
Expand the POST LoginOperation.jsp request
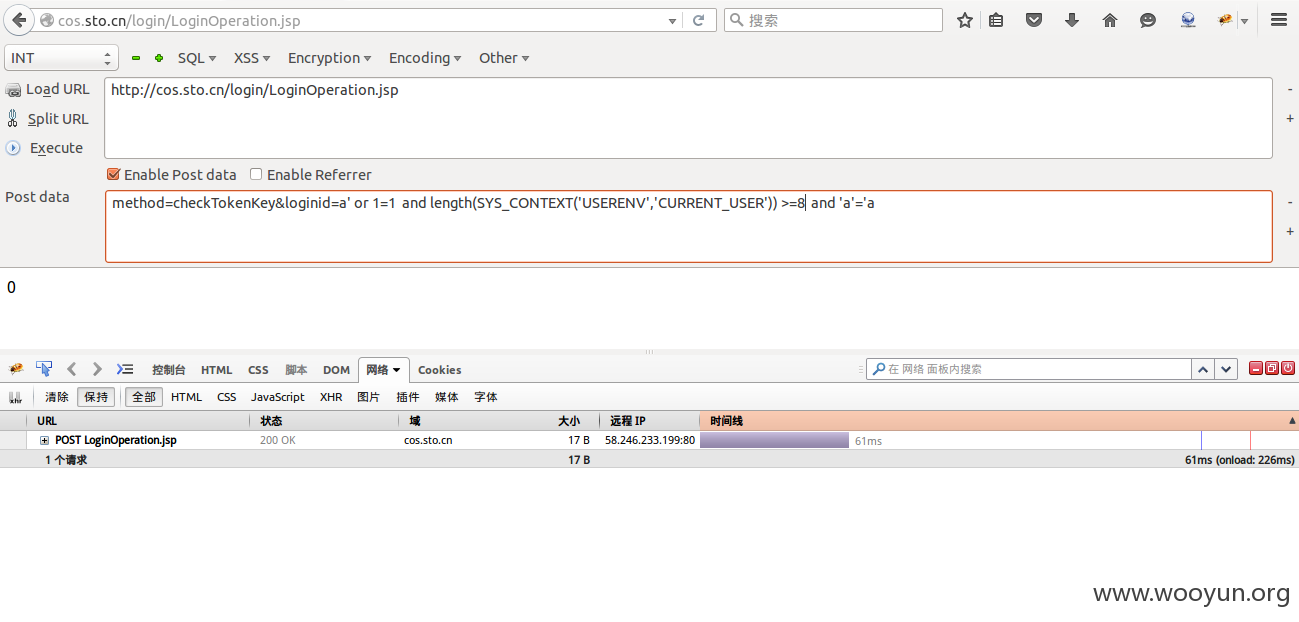point(44,440)
